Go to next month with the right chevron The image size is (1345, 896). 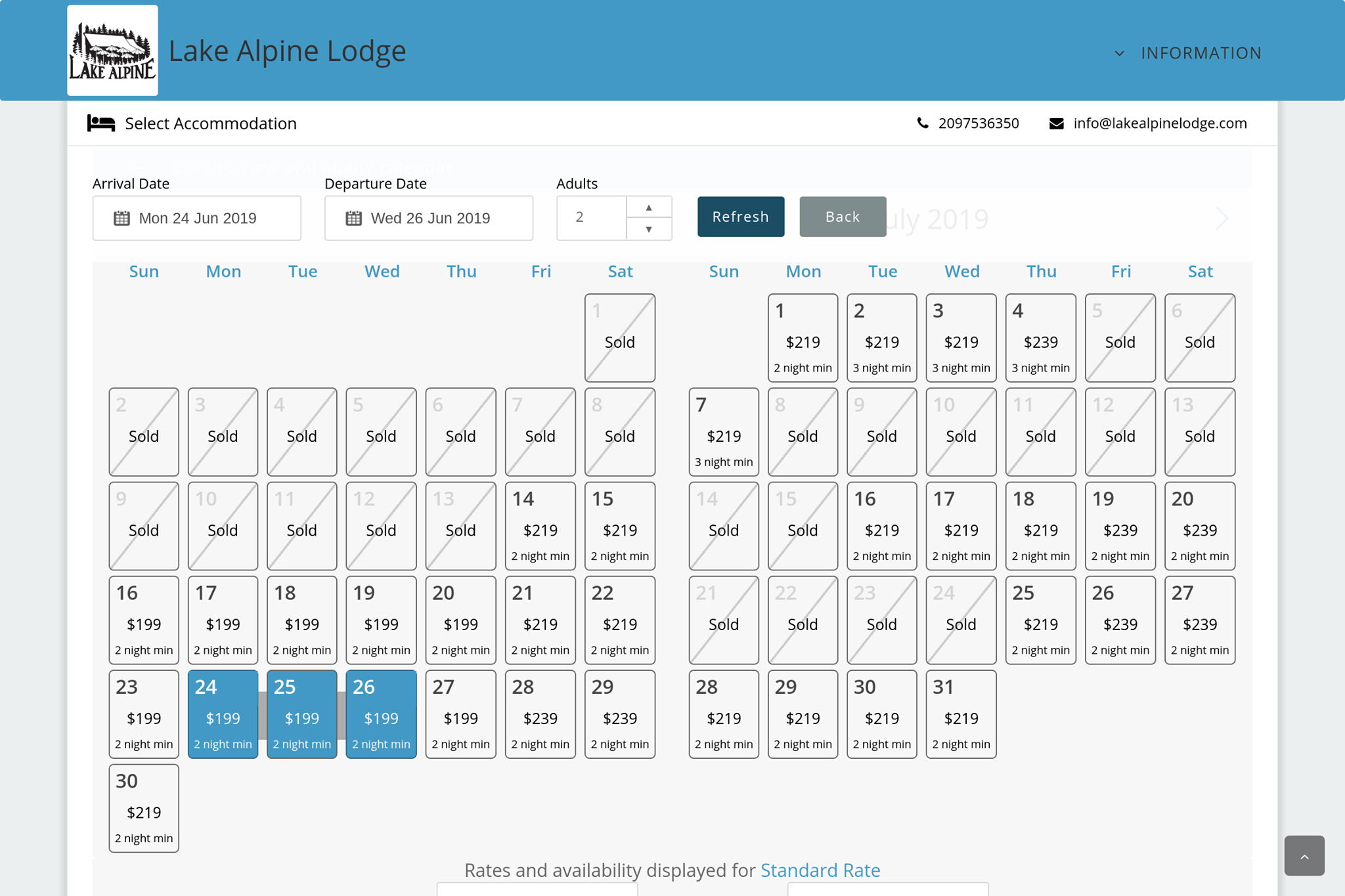pos(1221,219)
